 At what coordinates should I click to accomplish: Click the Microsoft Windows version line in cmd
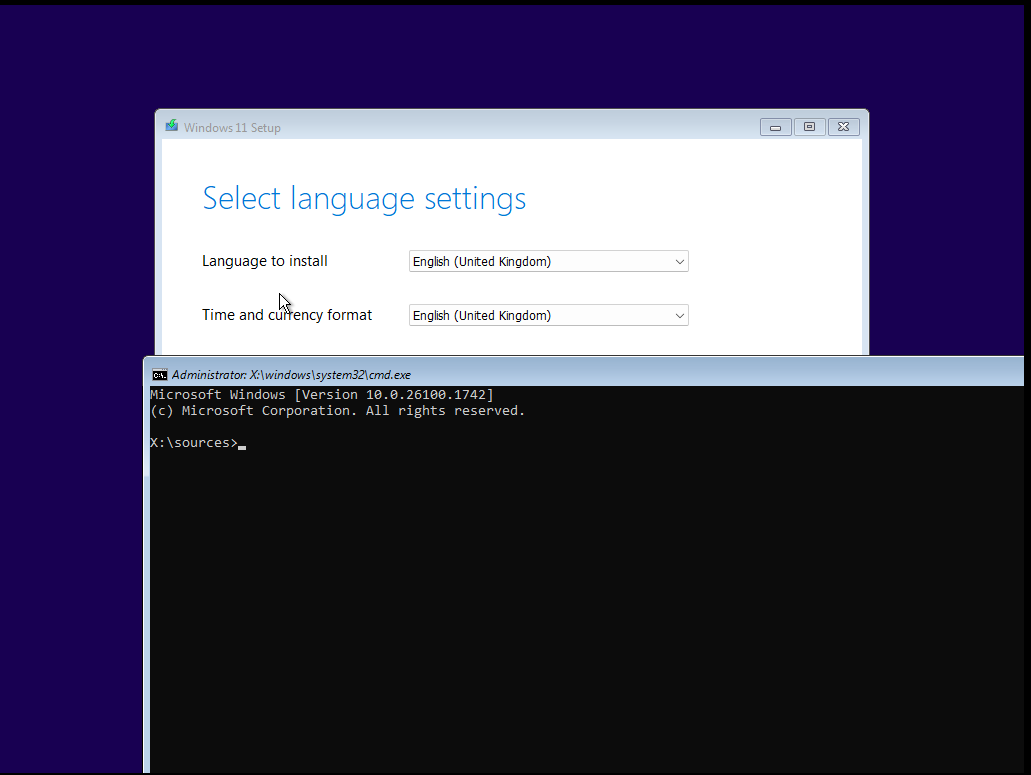pyautogui.click(x=322, y=394)
